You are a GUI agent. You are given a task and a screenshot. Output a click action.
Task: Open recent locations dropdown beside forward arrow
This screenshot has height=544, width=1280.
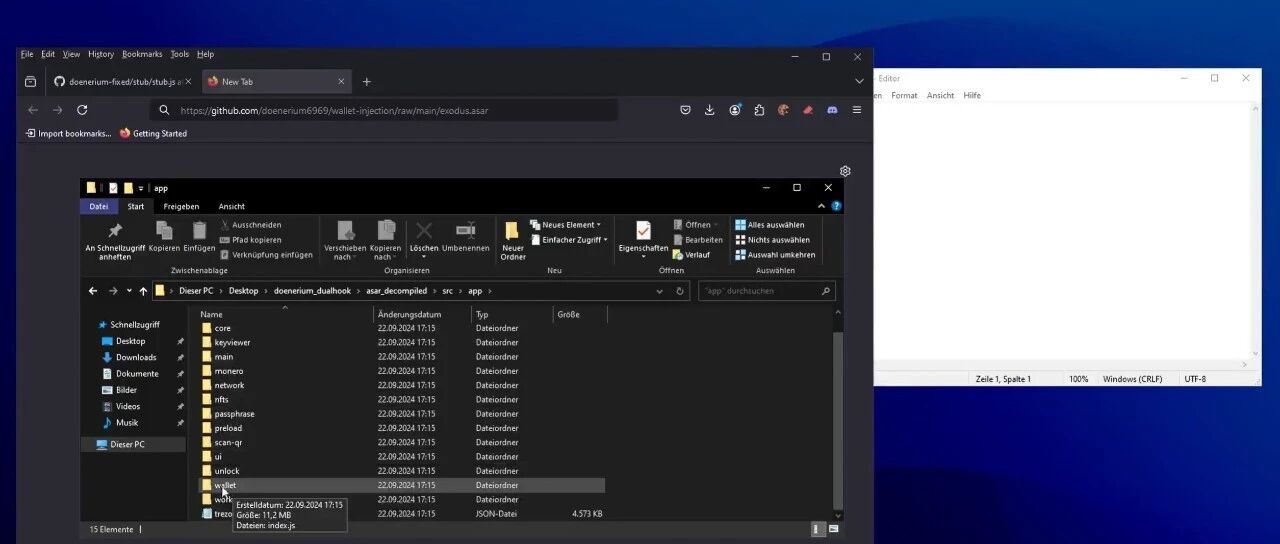coord(128,291)
